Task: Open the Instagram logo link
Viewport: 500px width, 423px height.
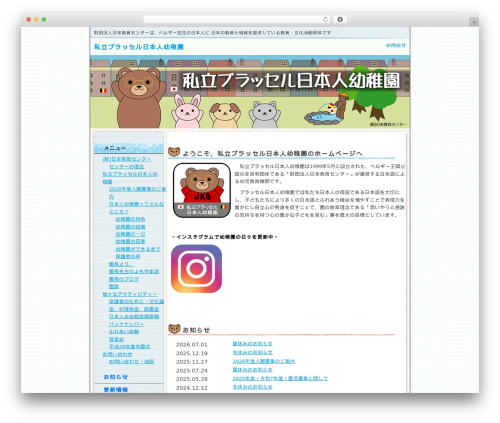Action: (196, 269)
